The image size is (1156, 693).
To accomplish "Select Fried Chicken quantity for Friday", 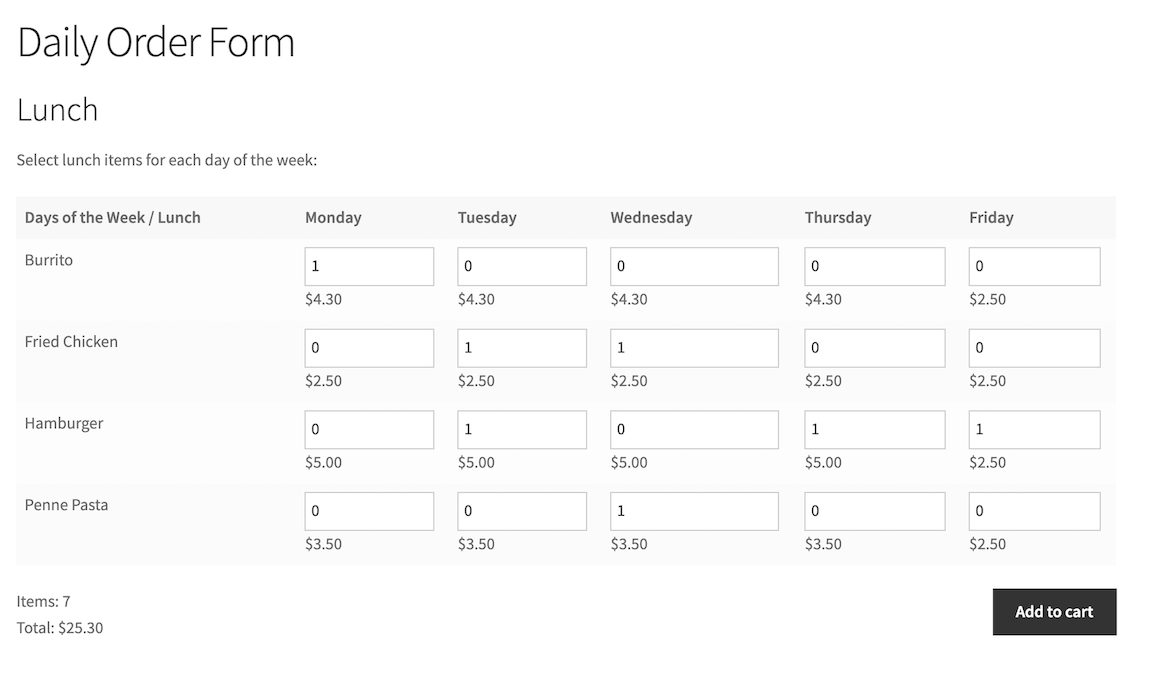I will (1034, 348).
